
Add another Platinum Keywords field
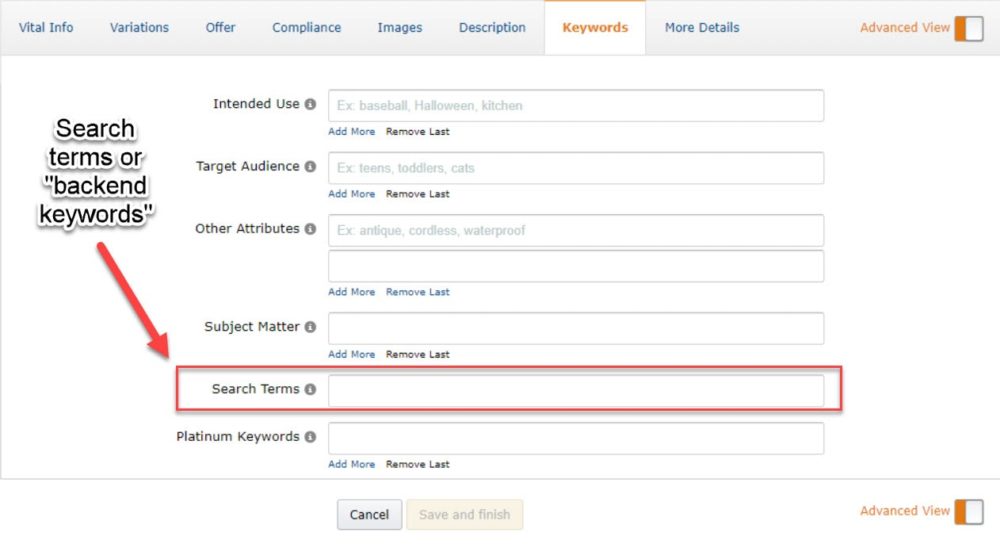[x=351, y=464]
